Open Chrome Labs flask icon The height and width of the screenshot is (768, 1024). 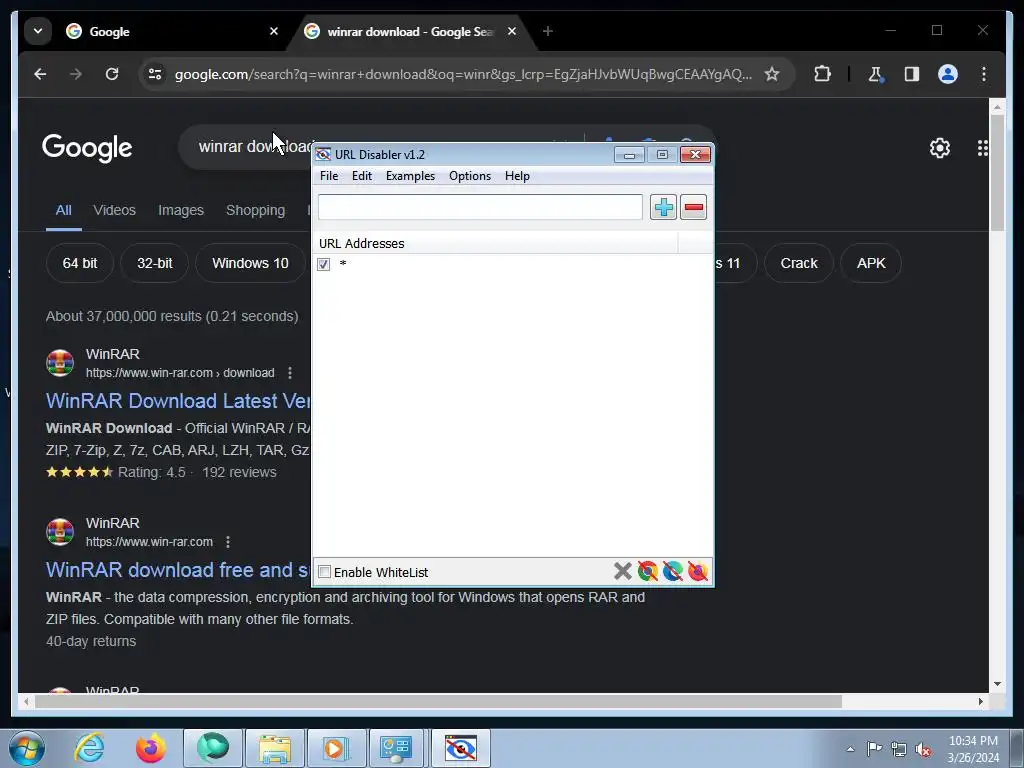coord(875,74)
